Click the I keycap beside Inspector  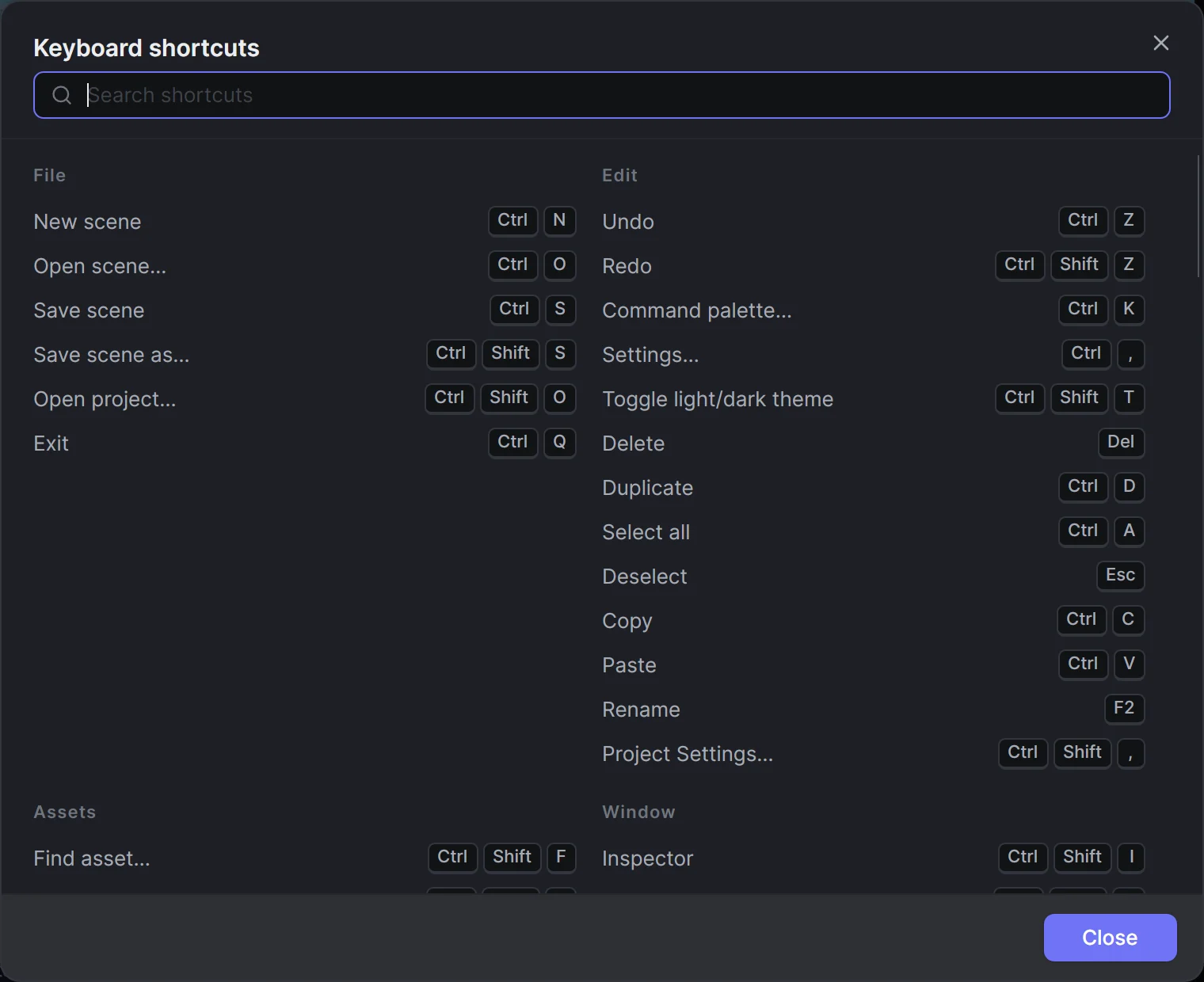pos(1131,857)
